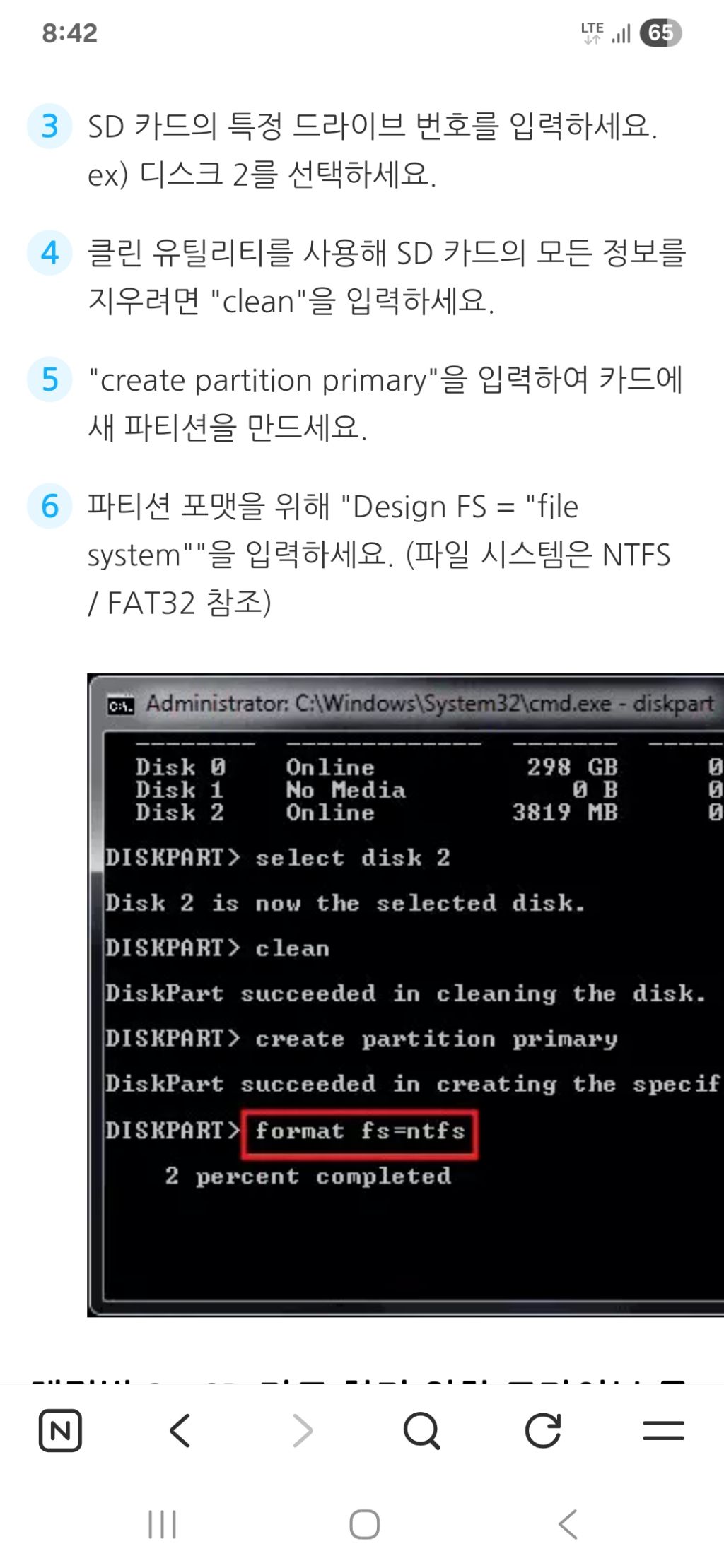Open Android recent apps button
724x1568 pixels.
tap(162, 1524)
